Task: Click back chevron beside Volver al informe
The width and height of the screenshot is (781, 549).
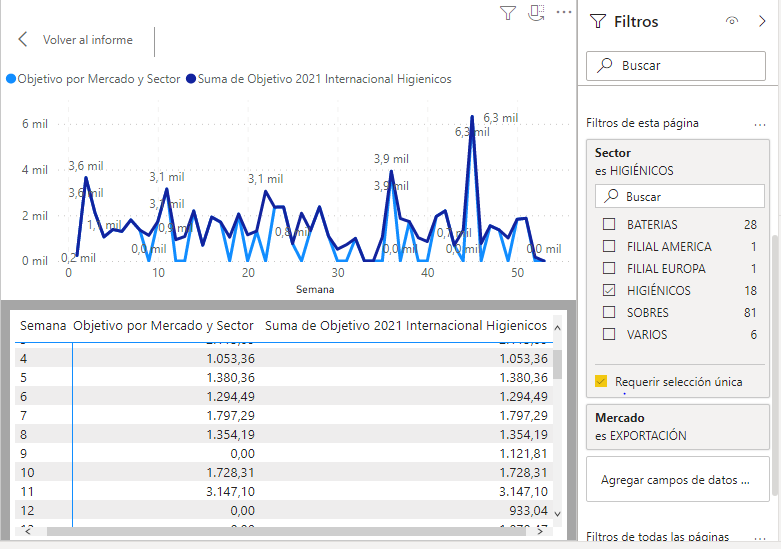Action: tap(22, 39)
